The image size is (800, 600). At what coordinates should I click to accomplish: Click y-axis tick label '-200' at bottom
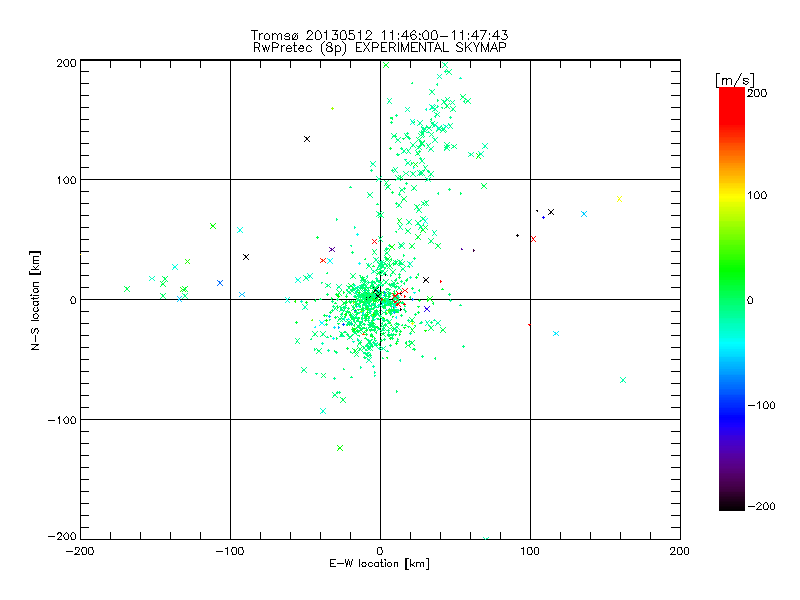62,537
